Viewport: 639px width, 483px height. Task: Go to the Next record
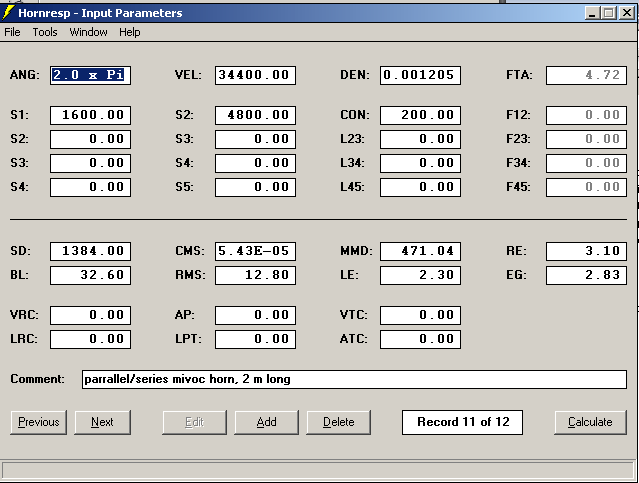(x=102, y=422)
